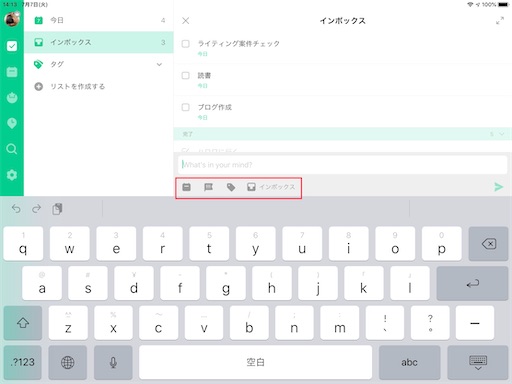Open the 読書 task text
The image size is (512, 384).
pyautogui.click(x=204, y=76)
